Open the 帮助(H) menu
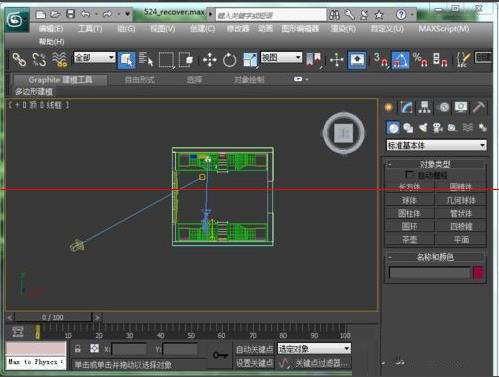The height and width of the screenshot is (377, 499). click(x=52, y=42)
